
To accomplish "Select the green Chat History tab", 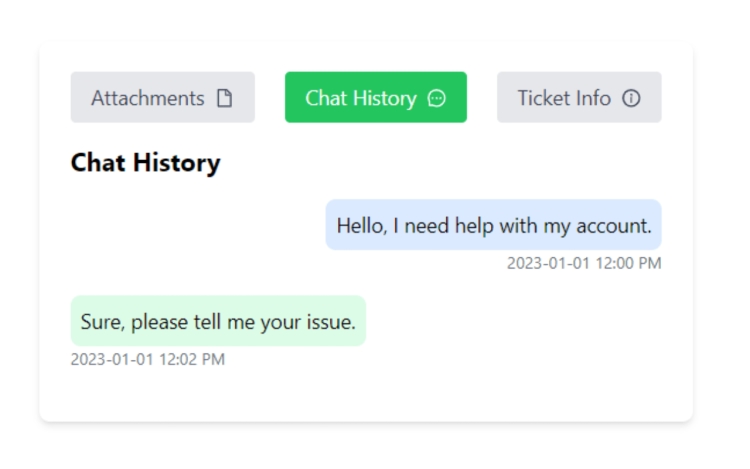I will [x=376, y=98].
